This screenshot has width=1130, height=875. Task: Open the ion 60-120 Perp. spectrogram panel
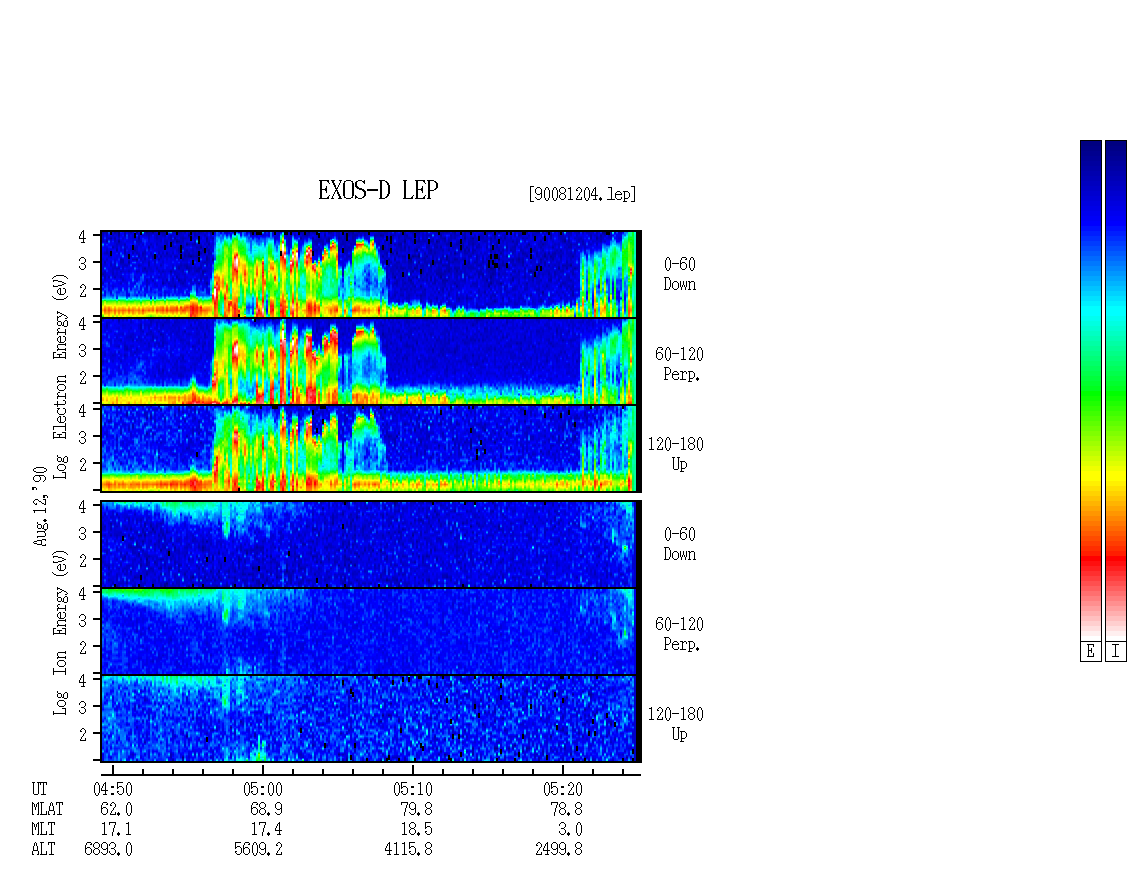point(369,631)
